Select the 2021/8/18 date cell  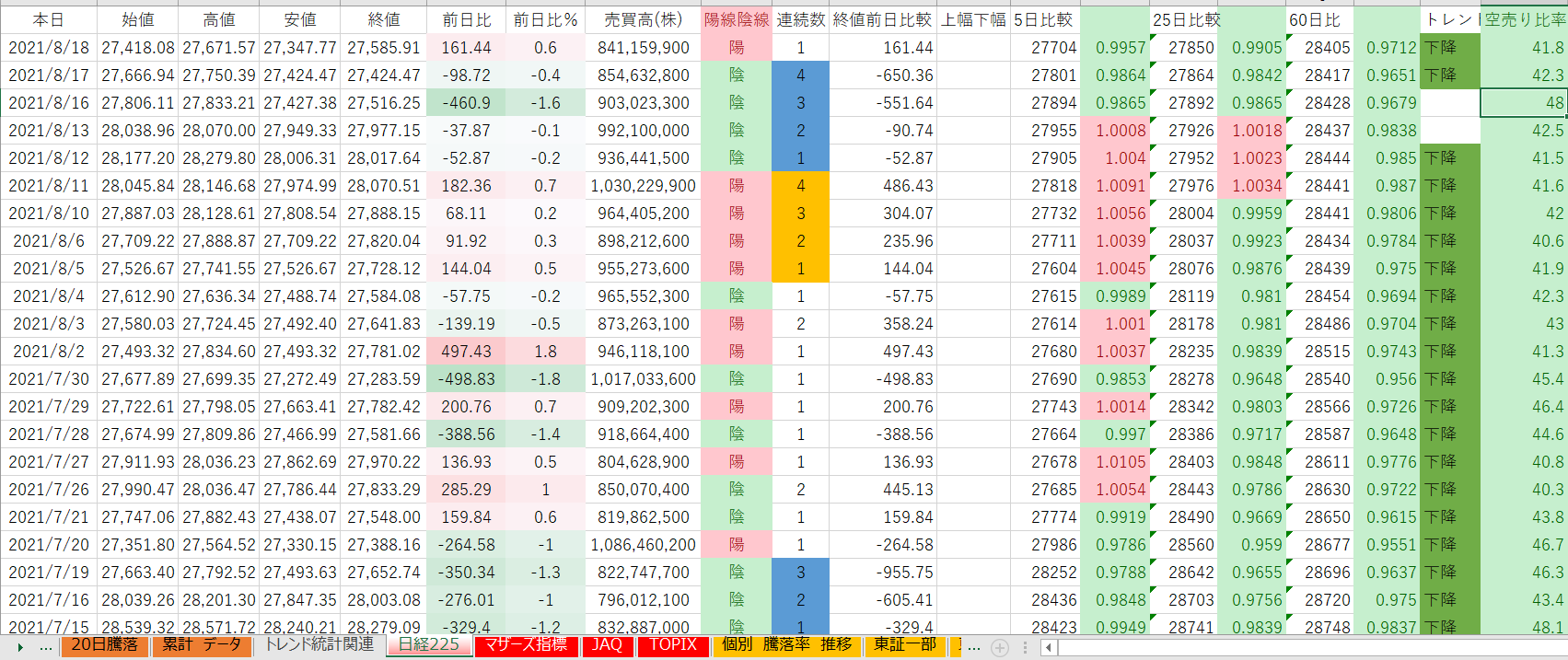(49, 47)
